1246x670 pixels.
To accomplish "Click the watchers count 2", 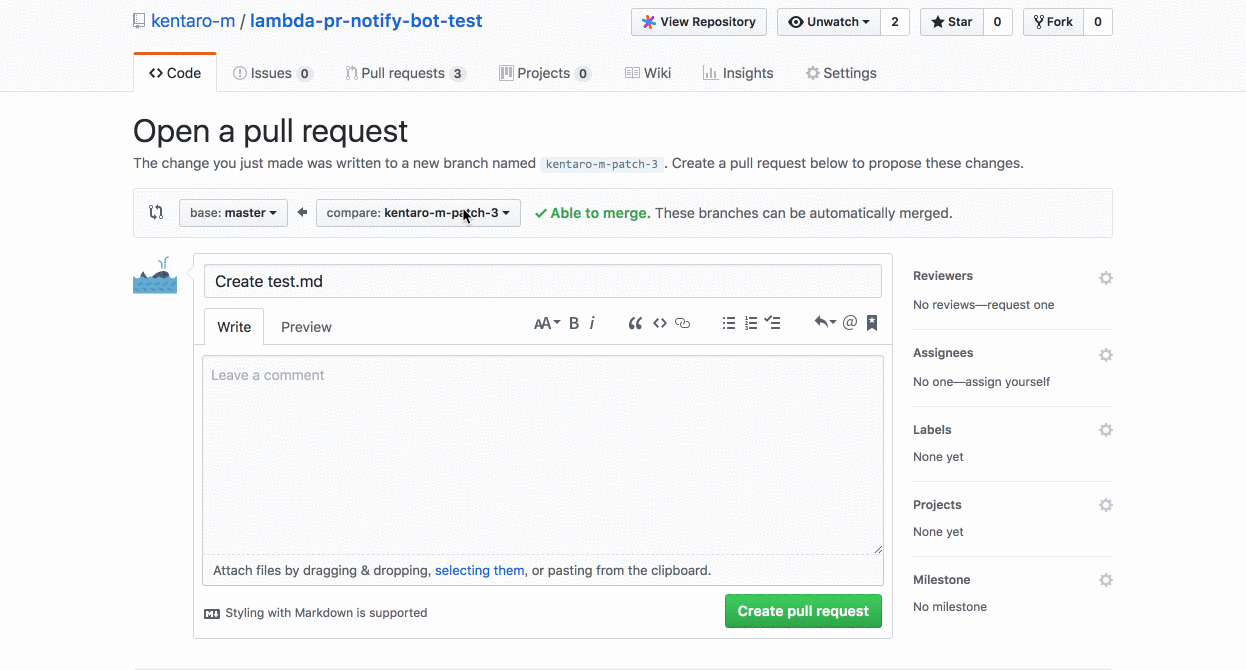I will tap(895, 22).
